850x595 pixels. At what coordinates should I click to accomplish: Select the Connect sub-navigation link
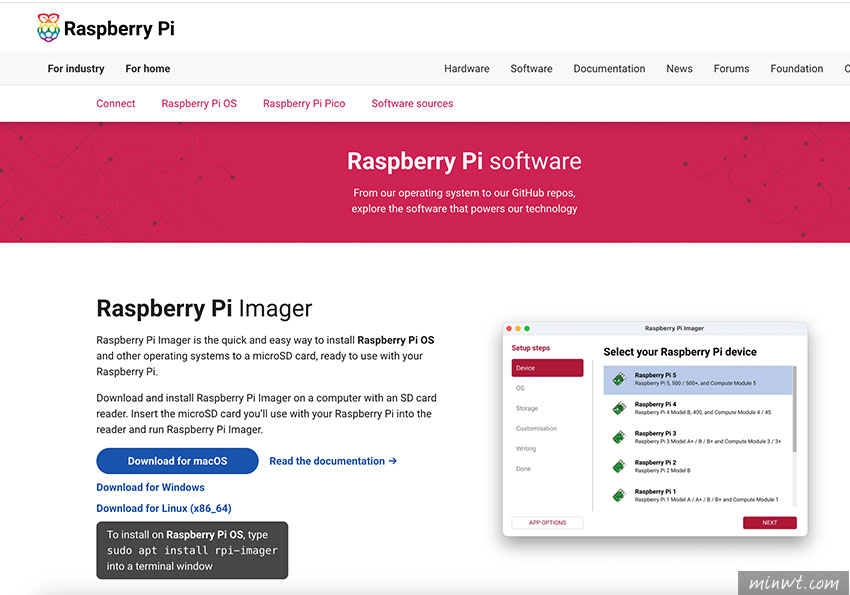[x=115, y=104]
